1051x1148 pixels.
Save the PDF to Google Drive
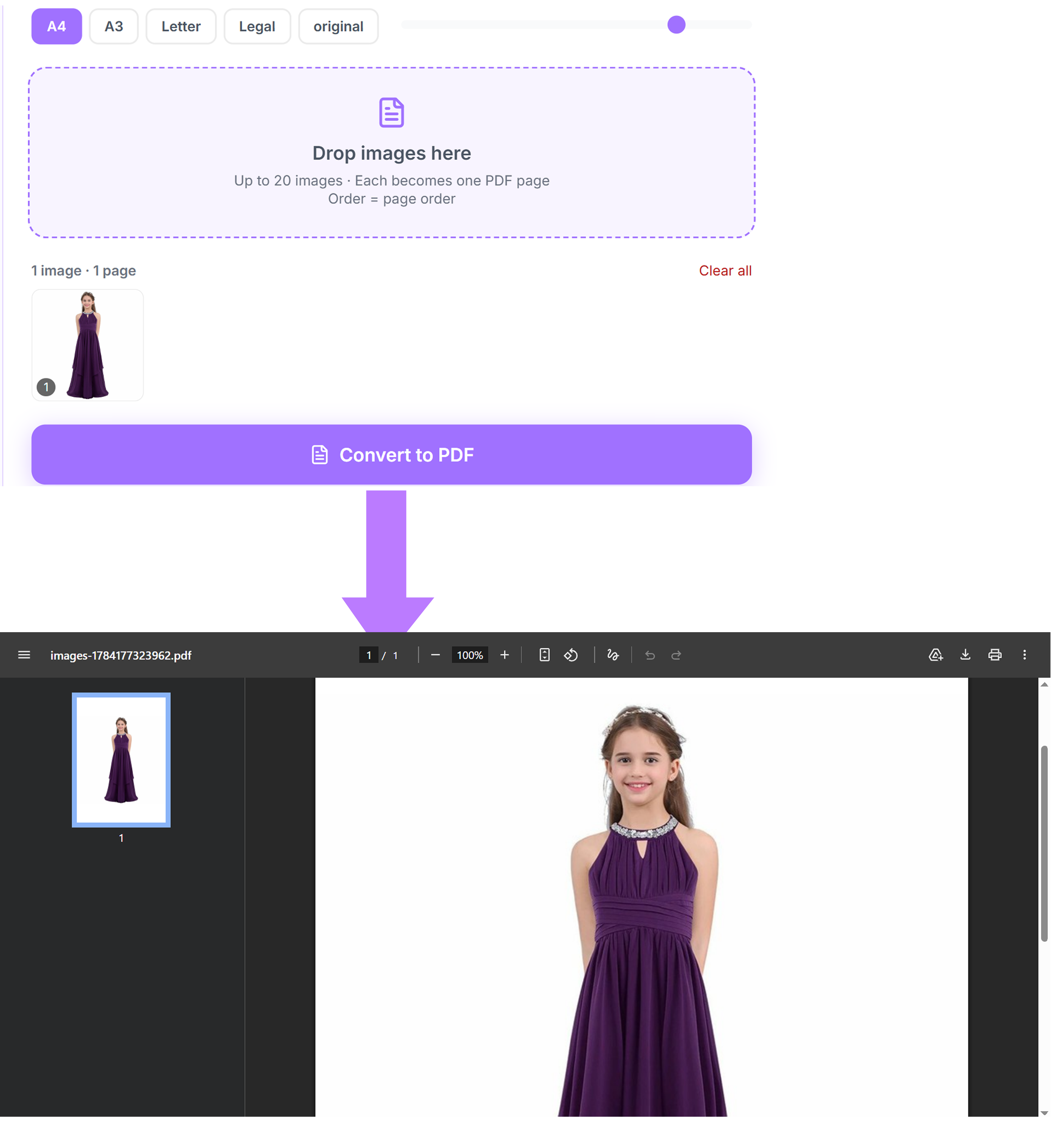point(936,655)
